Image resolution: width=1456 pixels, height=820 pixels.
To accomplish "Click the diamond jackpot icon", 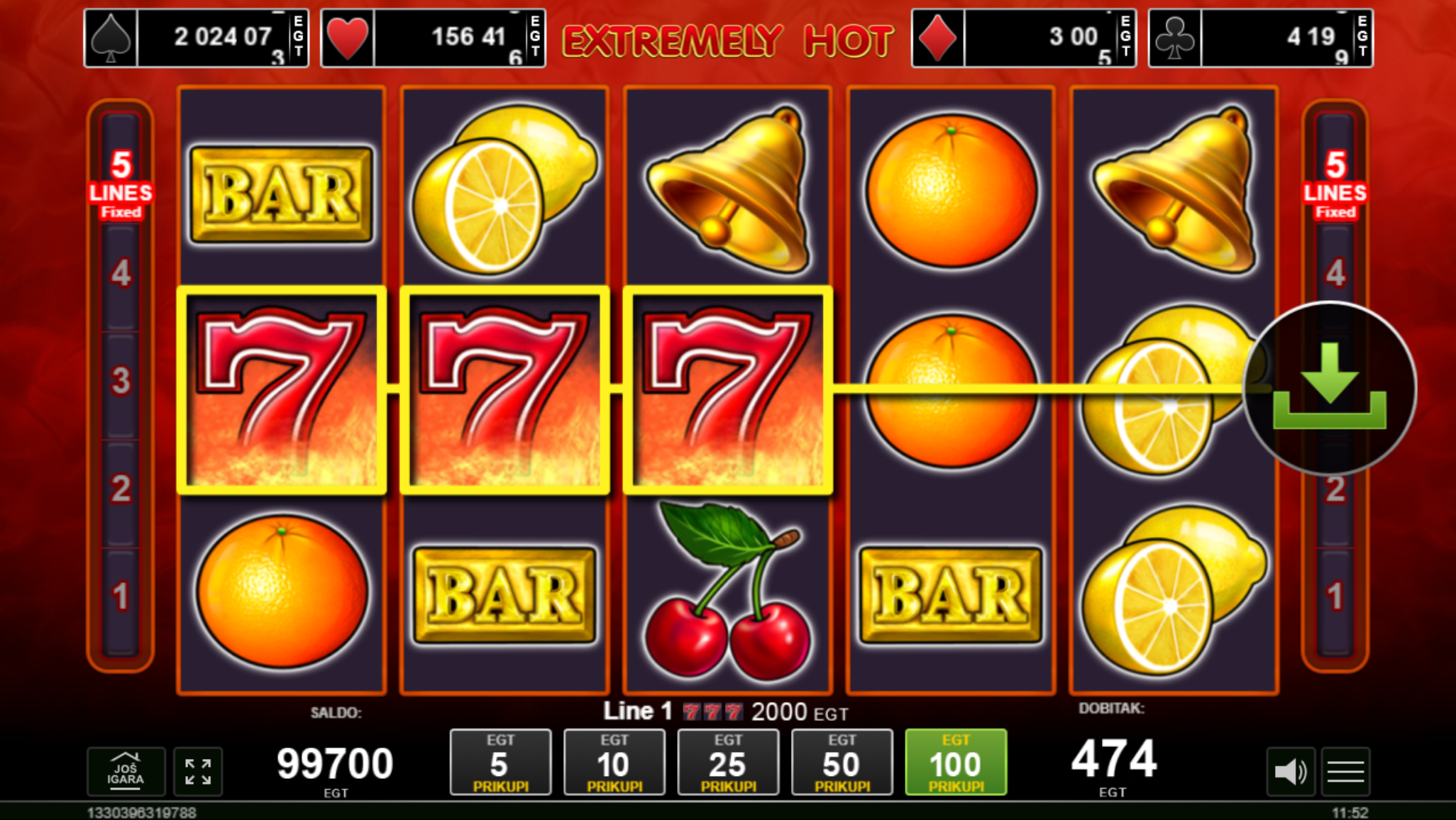I will tap(938, 38).
